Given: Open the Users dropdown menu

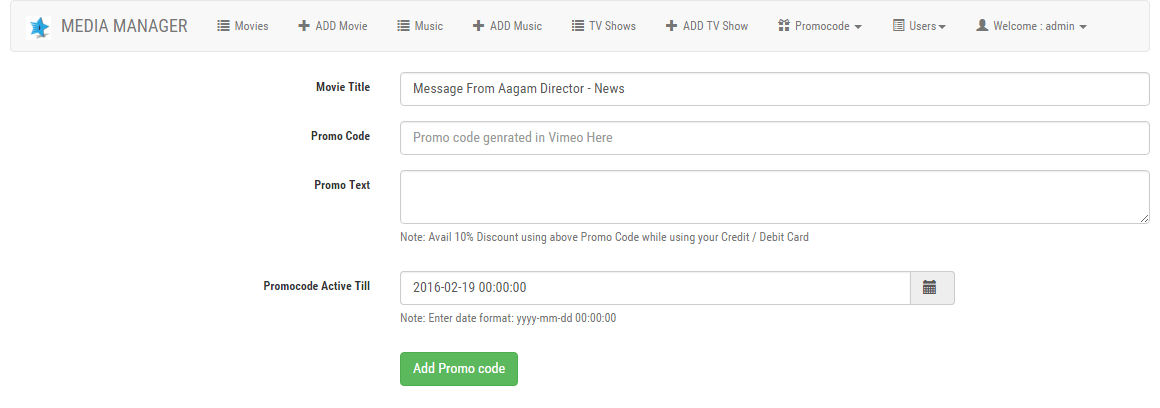Looking at the screenshot, I should tap(920, 26).
